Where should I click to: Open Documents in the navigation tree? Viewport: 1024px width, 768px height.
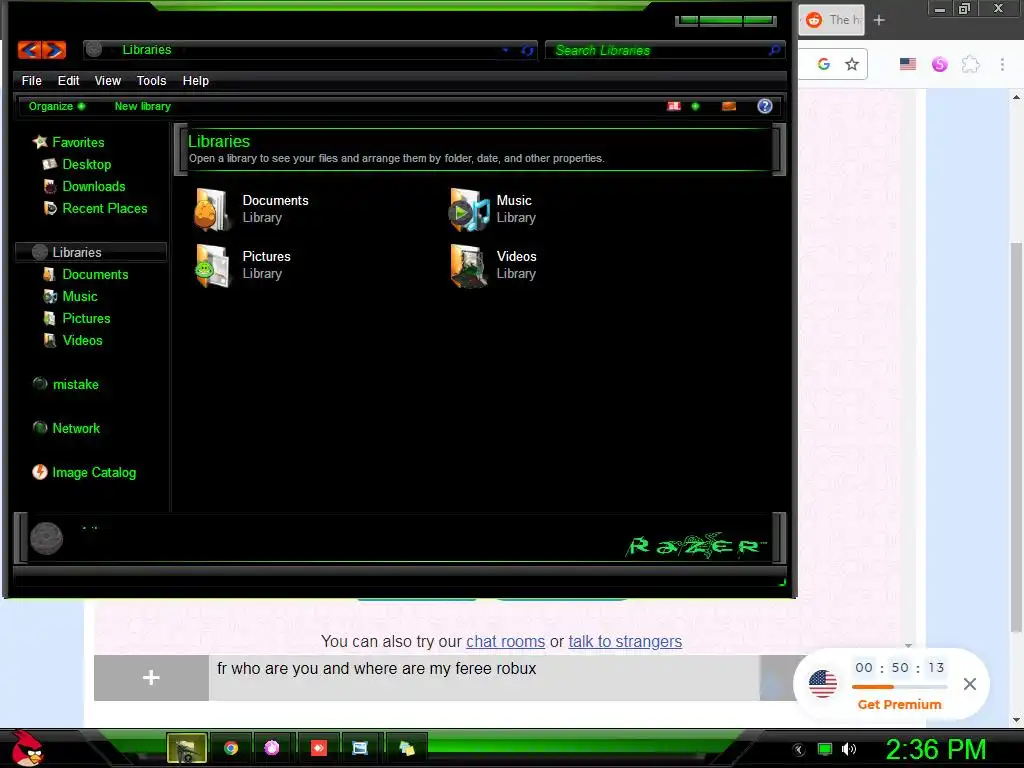[86, 274]
